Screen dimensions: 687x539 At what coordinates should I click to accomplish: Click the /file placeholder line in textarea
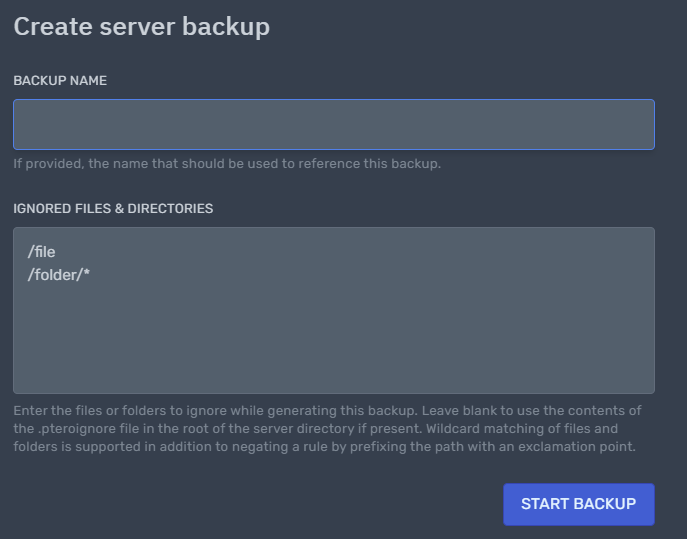[x=42, y=252]
